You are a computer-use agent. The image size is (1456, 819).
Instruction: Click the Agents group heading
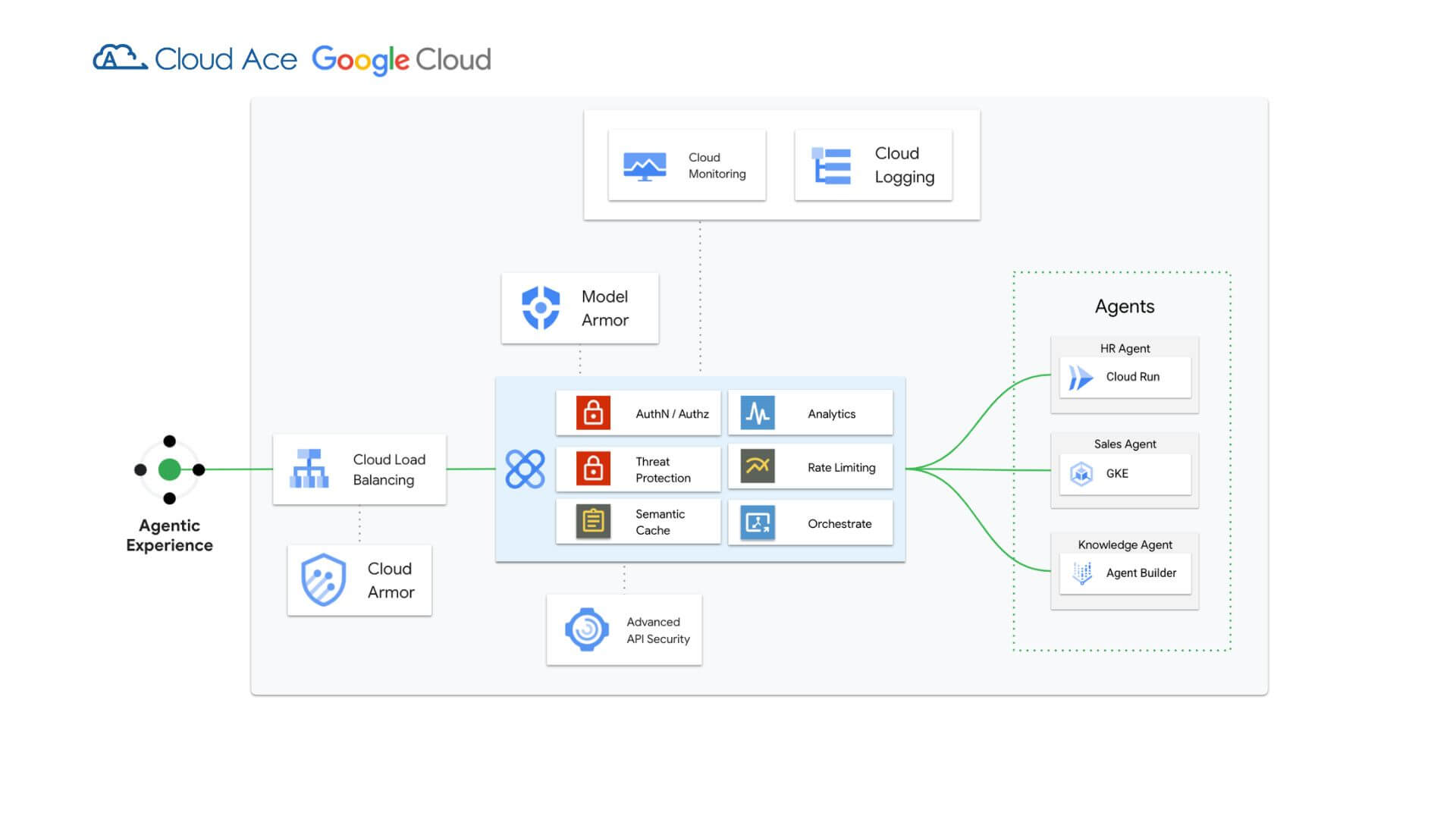[x=1125, y=306]
